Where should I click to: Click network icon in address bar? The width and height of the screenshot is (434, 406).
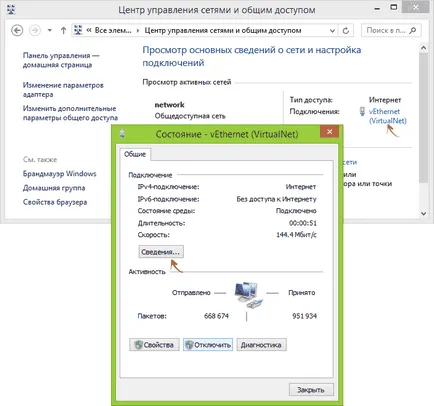click(x=78, y=30)
